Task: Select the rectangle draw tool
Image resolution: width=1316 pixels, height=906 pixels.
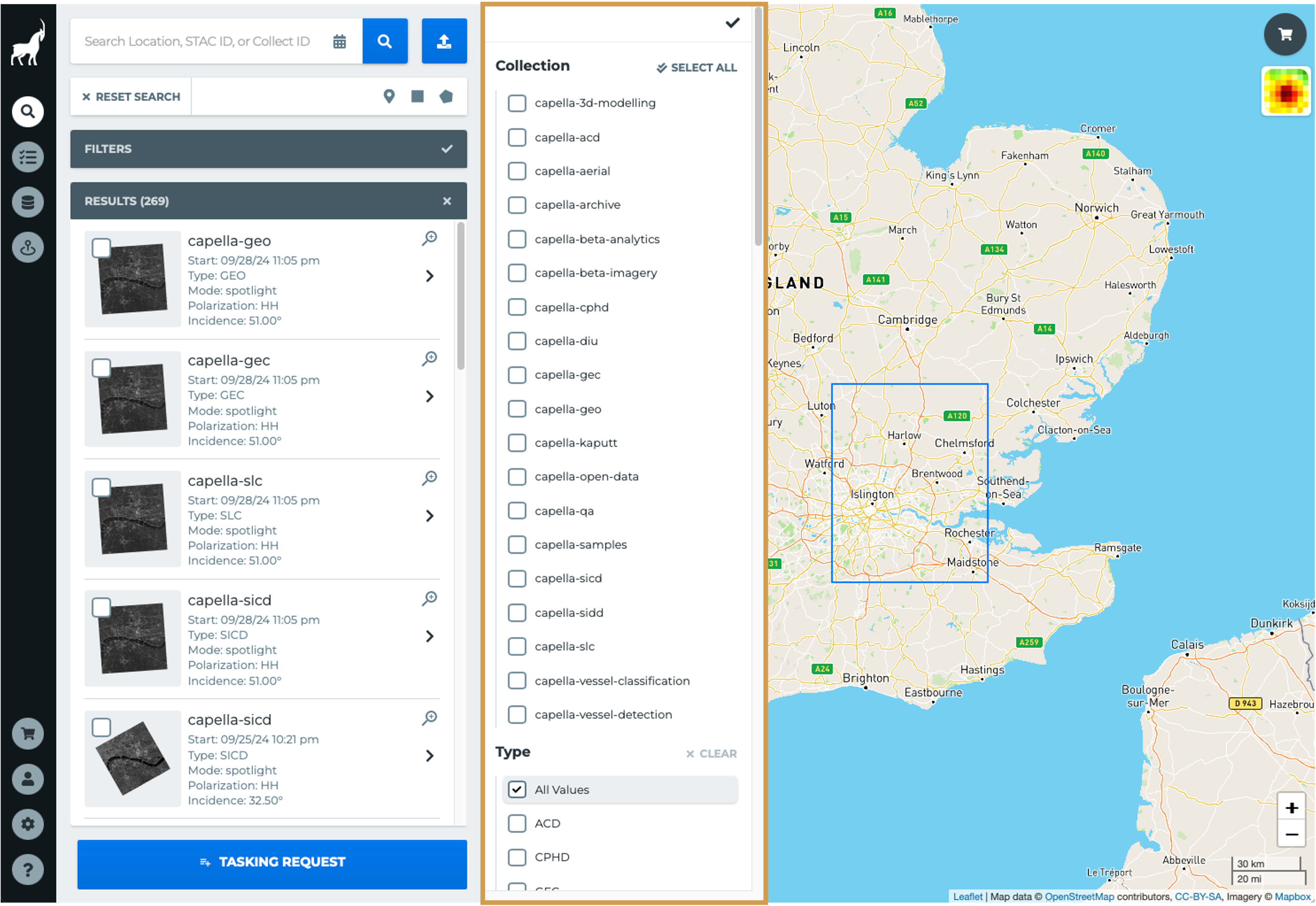Action: 417,97
